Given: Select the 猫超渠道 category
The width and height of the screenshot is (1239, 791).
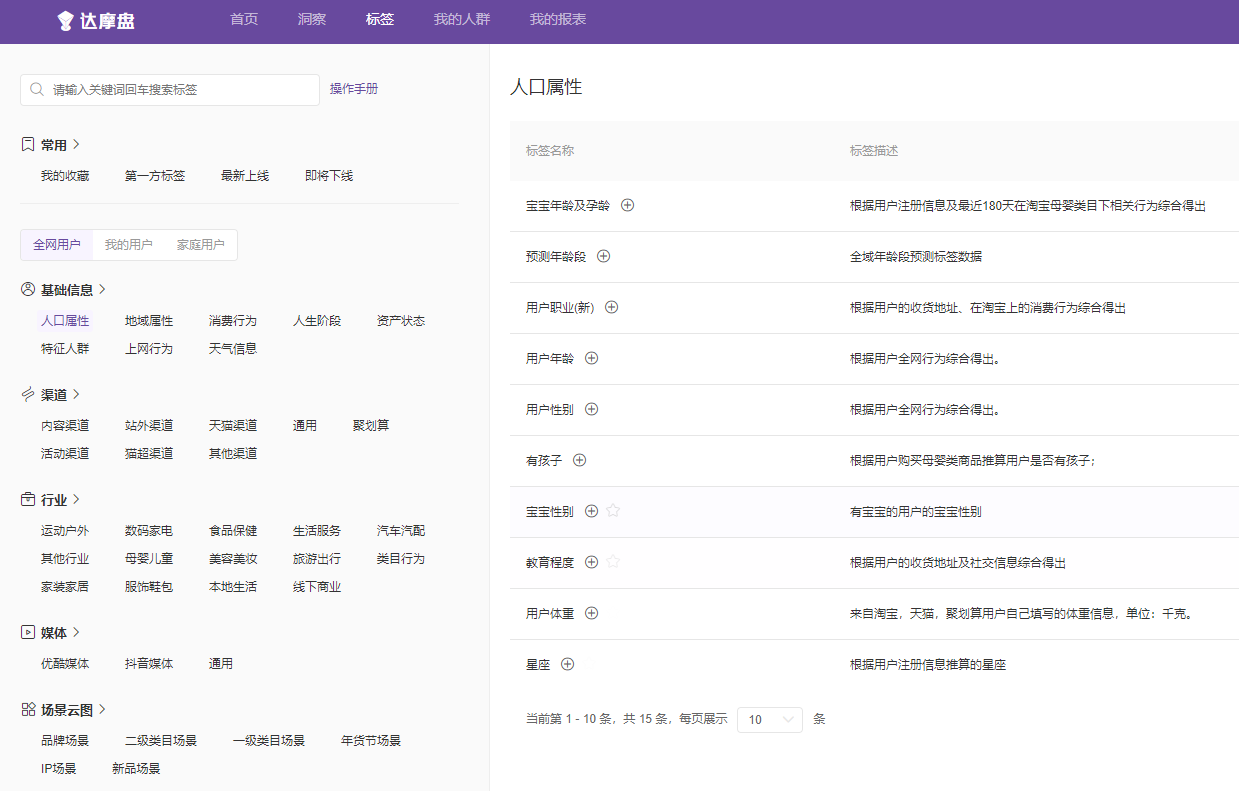Looking at the screenshot, I should pyautogui.click(x=149, y=454).
